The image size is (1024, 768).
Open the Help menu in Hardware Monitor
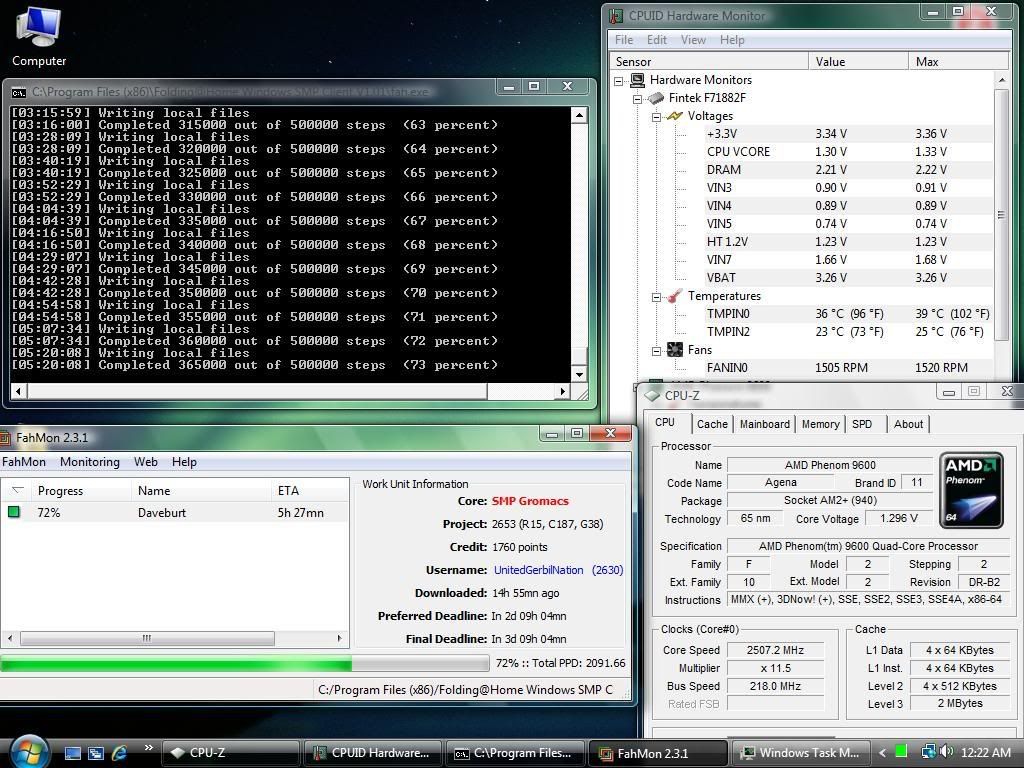click(732, 40)
